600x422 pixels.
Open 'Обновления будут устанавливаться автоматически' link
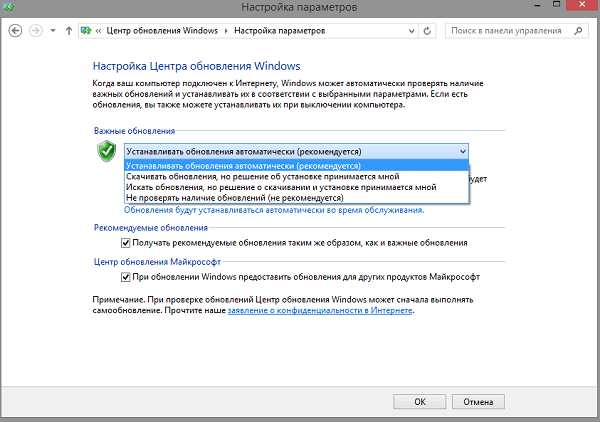[x=274, y=210]
